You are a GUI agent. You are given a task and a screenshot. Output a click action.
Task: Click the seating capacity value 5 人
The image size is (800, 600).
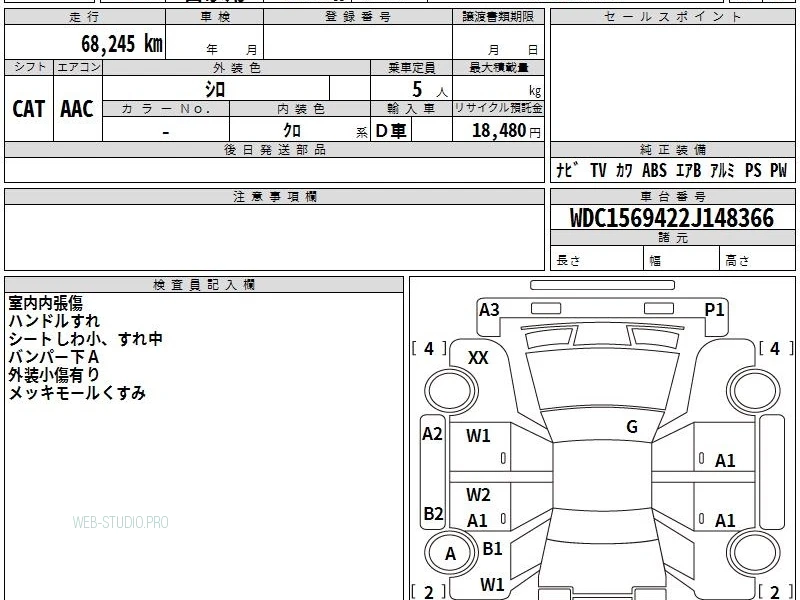[x=429, y=90]
